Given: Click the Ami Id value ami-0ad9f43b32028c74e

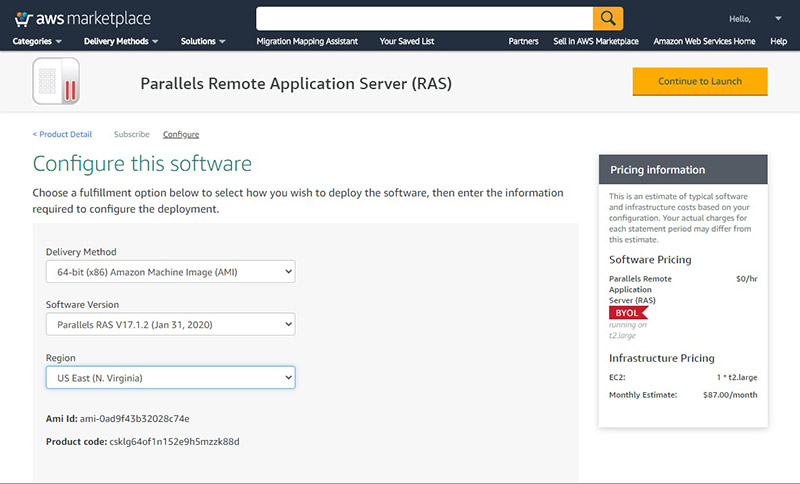Looking at the screenshot, I should (135, 419).
